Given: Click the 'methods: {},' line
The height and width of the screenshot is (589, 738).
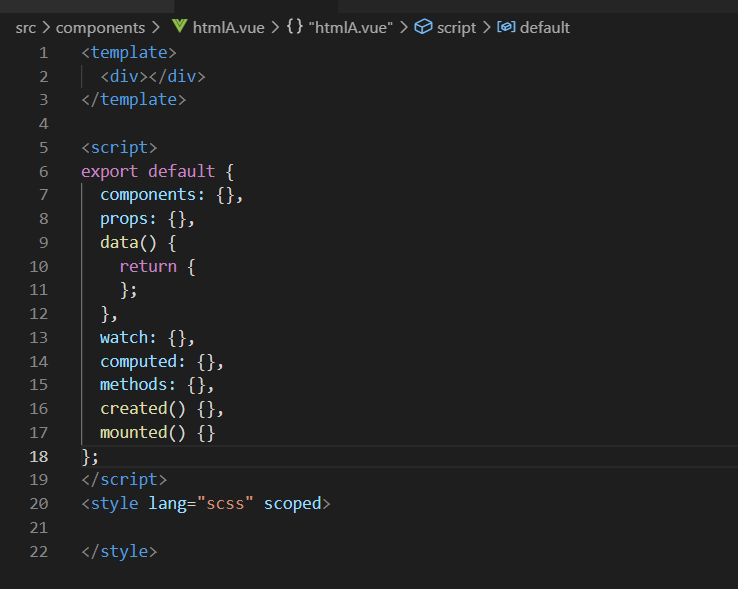Looking at the screenshot, I should click(x=157, y=385).
